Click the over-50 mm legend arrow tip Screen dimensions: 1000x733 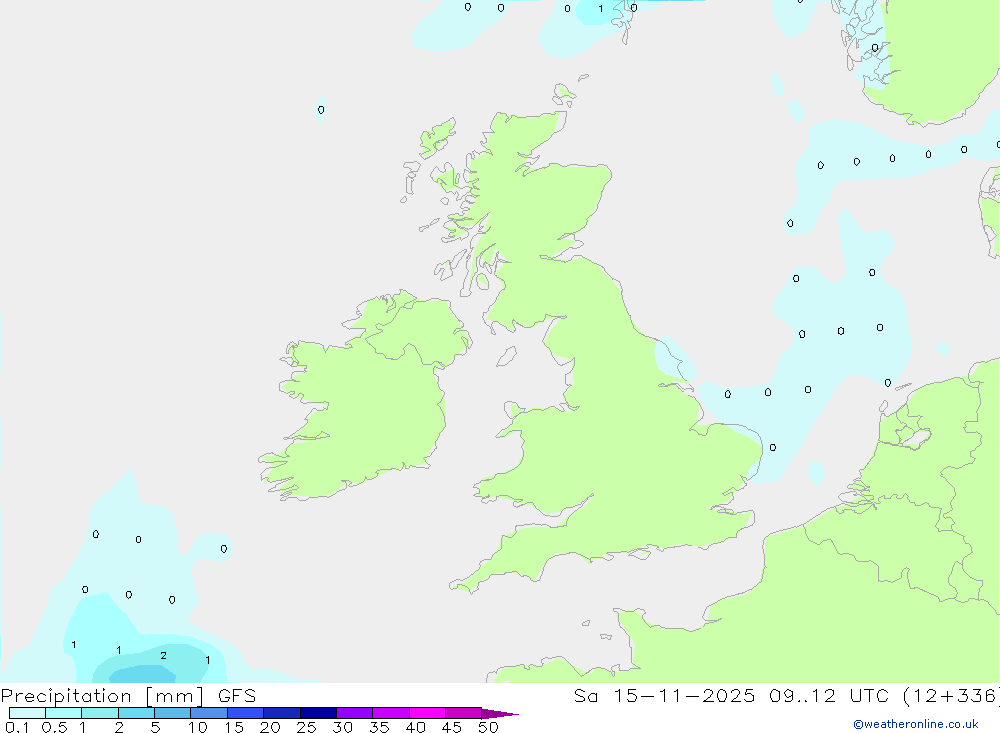pos(501,714)
